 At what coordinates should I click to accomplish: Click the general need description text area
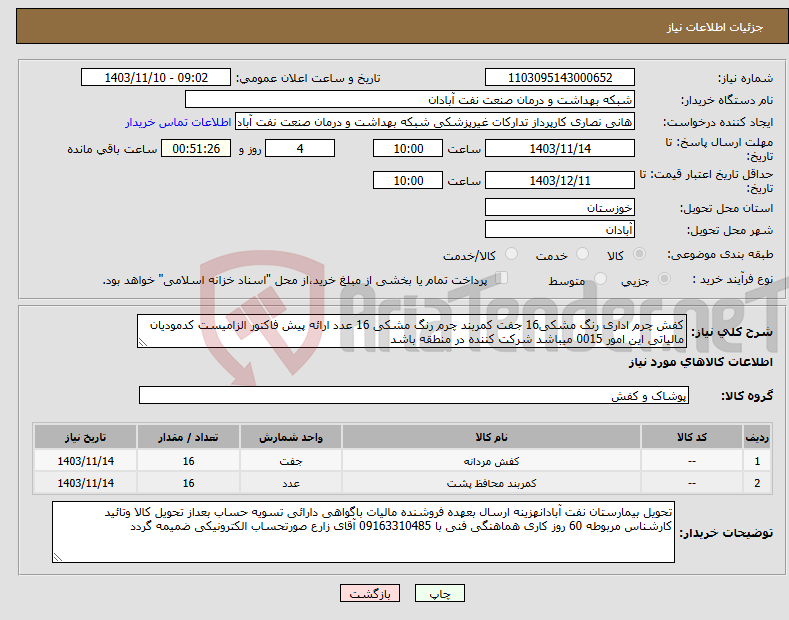coord(412,331)
